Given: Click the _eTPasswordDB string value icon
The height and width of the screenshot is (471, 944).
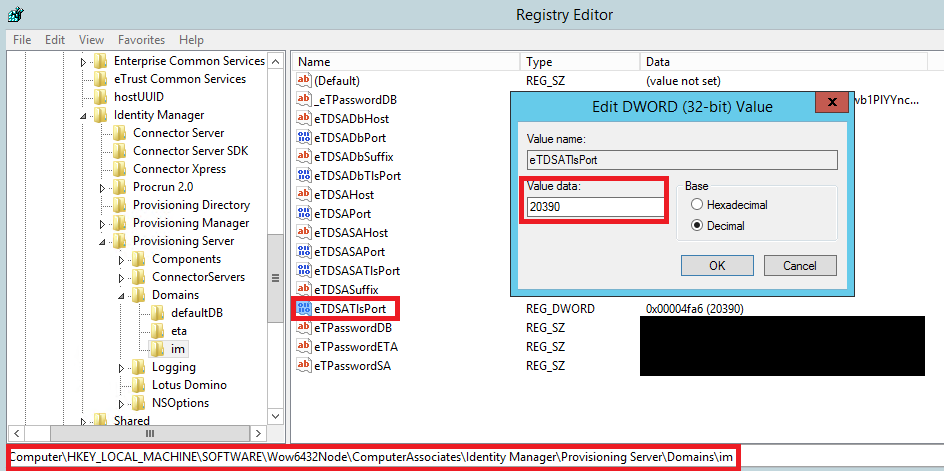Looking at the screenshot, I should click(x=304, y=99).
